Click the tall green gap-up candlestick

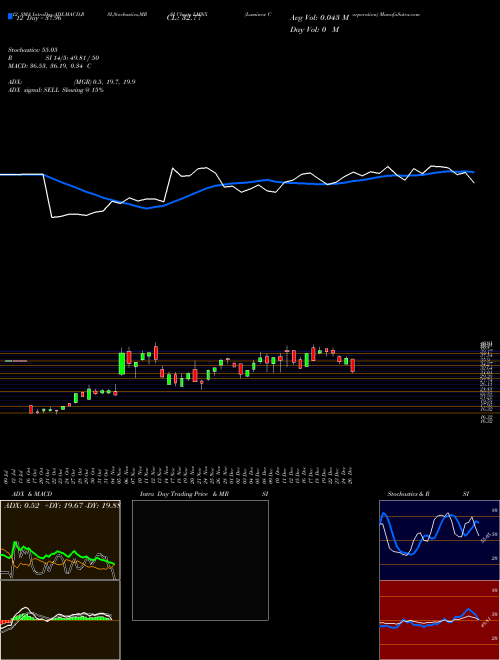(122, 363)
